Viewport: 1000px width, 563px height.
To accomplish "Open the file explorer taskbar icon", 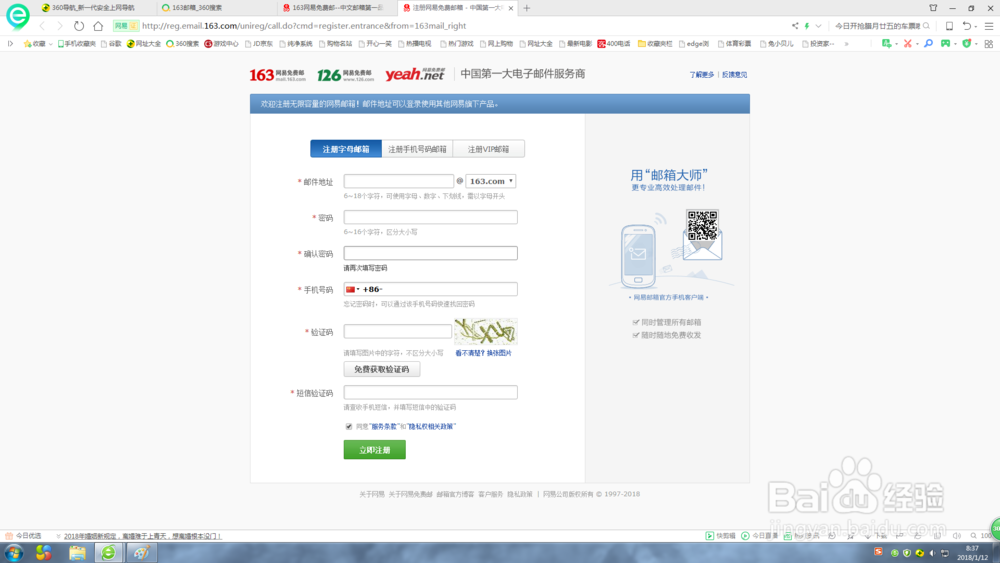I will (x=77, y=552).
